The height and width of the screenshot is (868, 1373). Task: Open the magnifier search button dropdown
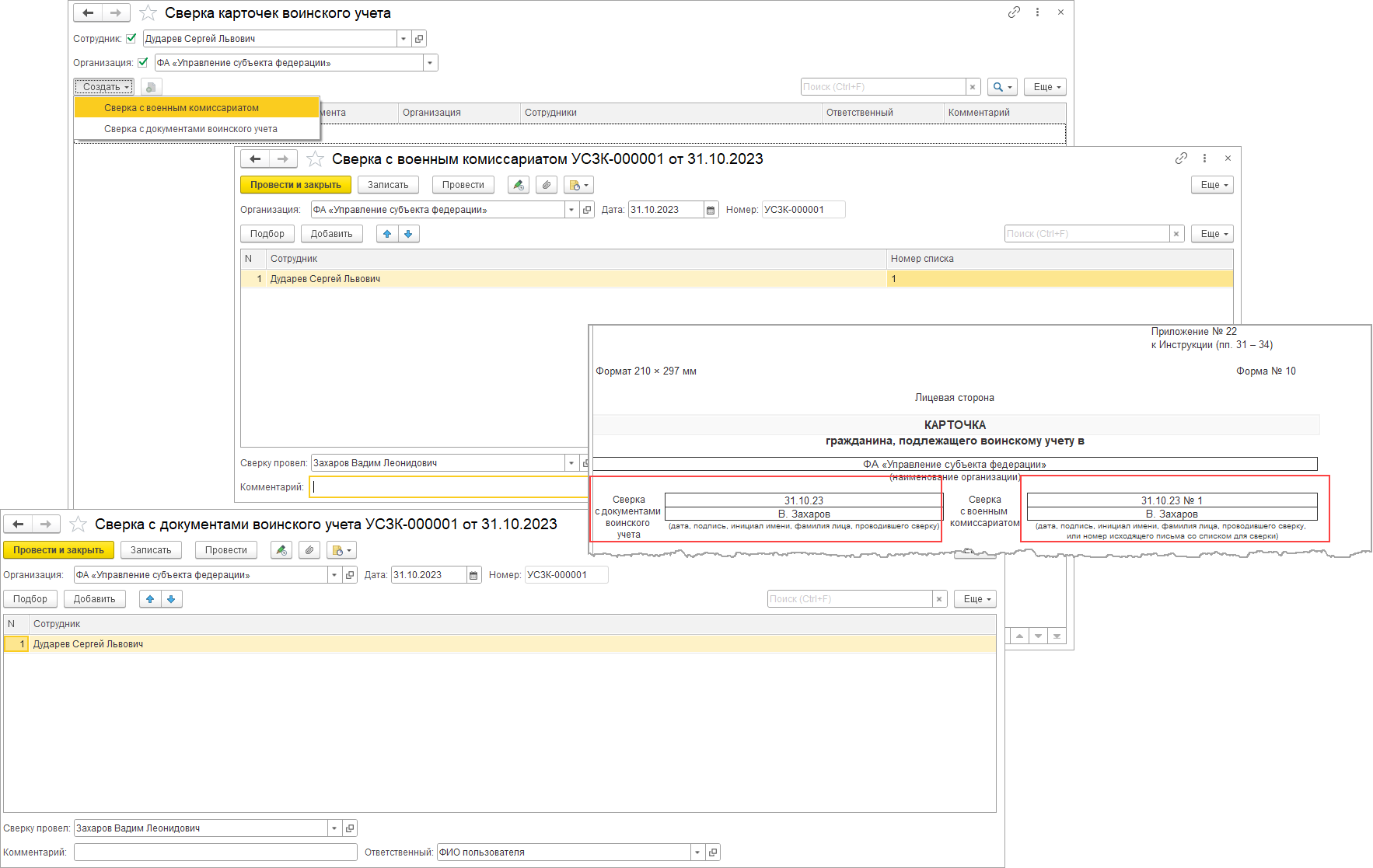(1003, 87)
